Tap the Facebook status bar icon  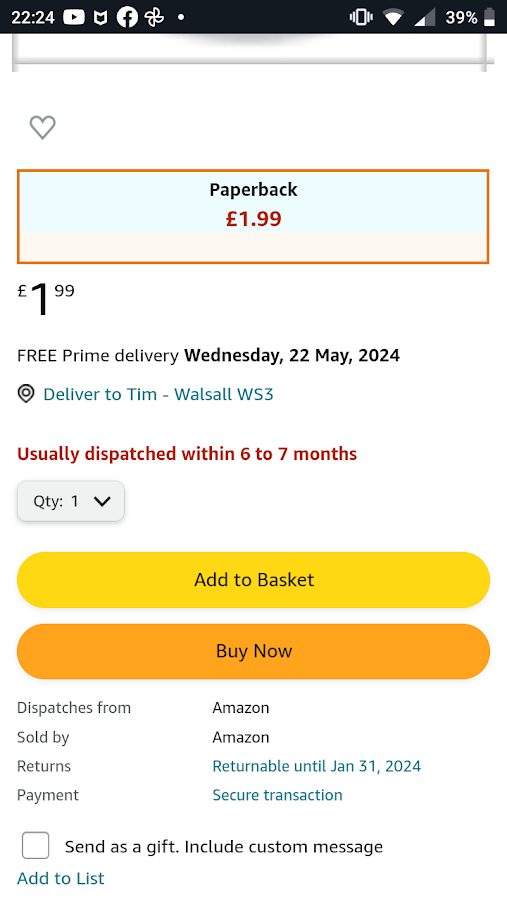coord(127,18)
